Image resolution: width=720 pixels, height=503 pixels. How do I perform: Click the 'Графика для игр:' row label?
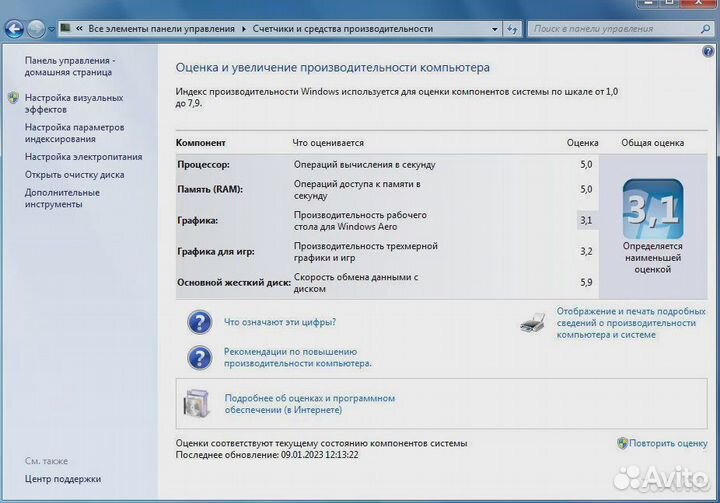point(216,252)
